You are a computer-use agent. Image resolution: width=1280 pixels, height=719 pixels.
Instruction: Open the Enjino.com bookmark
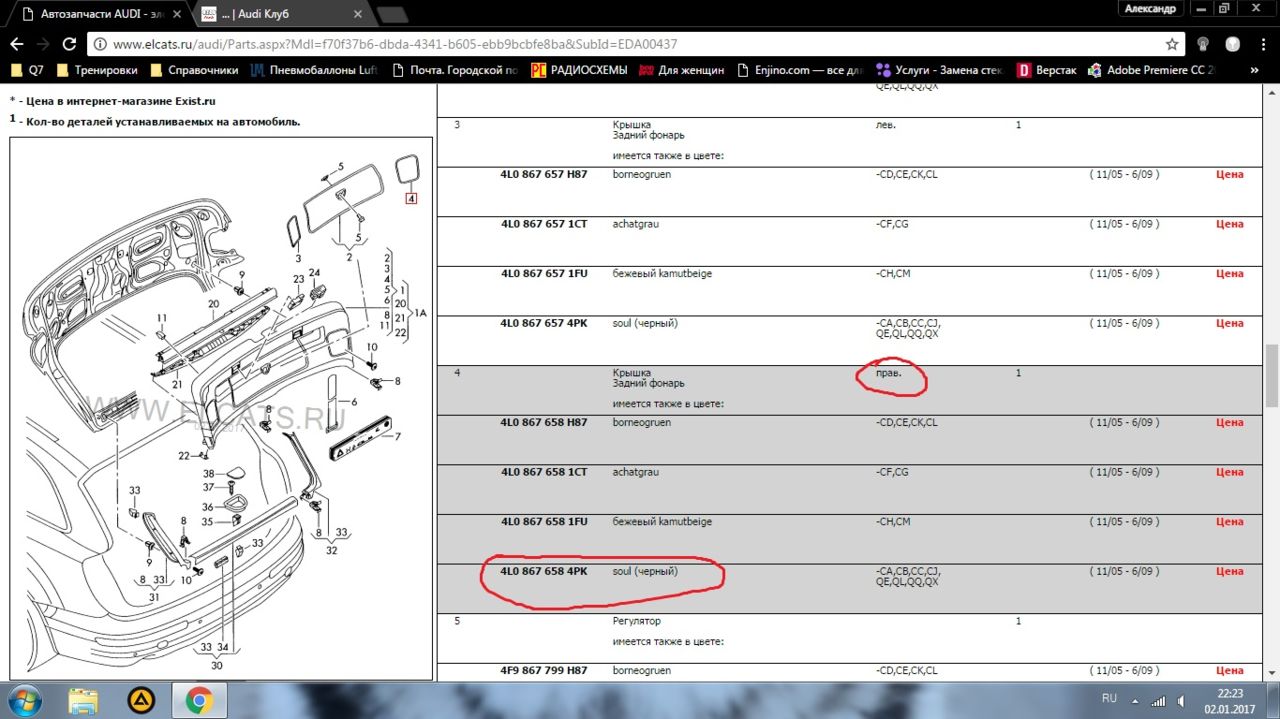[800, 70]
